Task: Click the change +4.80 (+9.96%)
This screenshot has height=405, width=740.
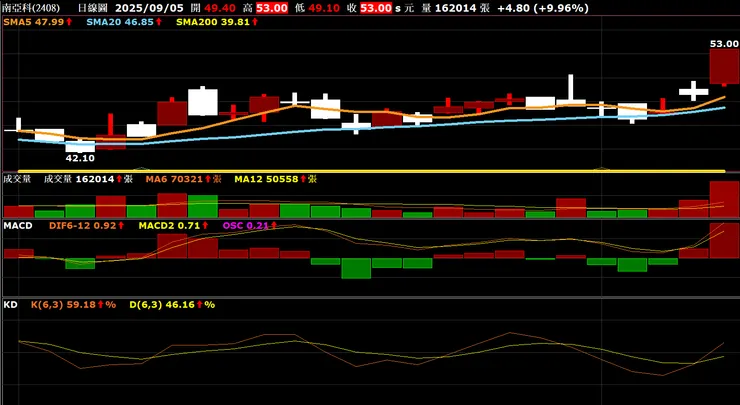Action: coord(543,8)
